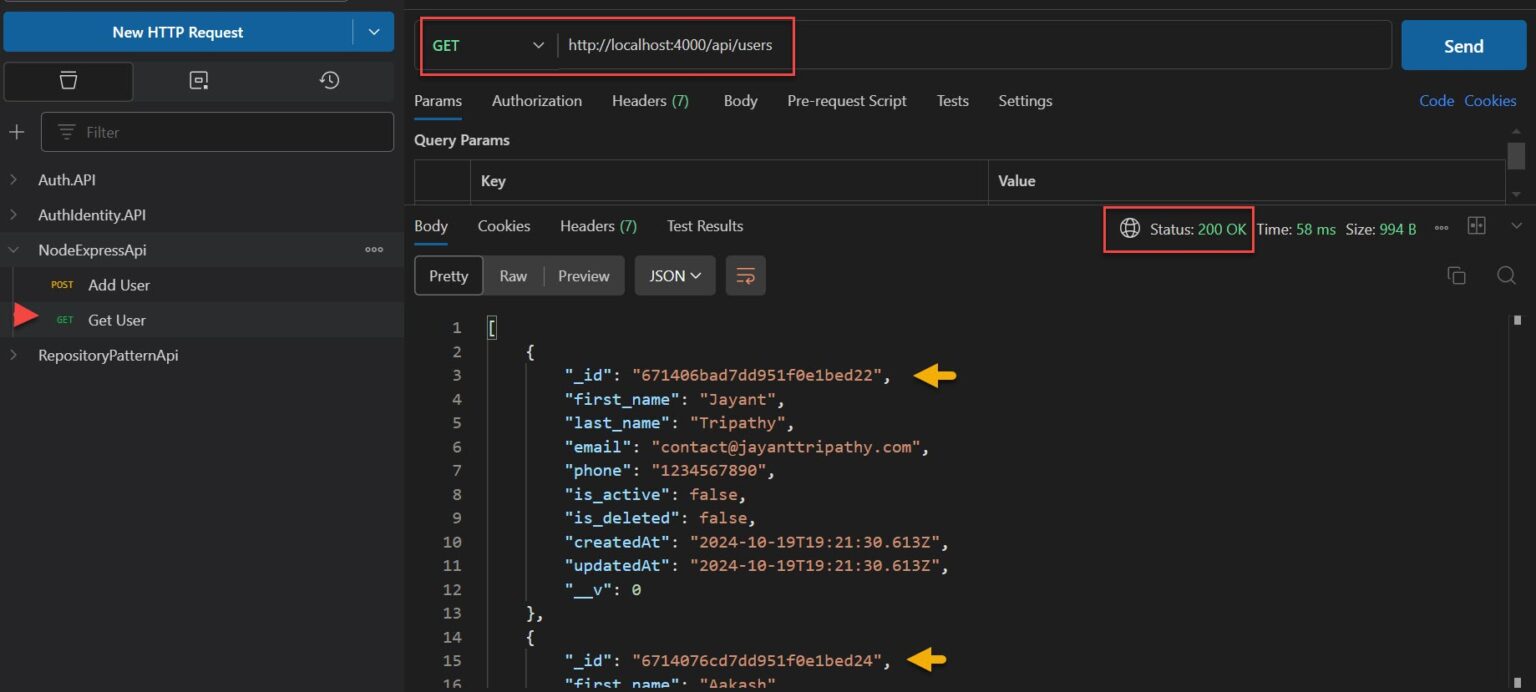1536x692 pixels.
Task: Open the JSON format dropdown
Action: 675,276
